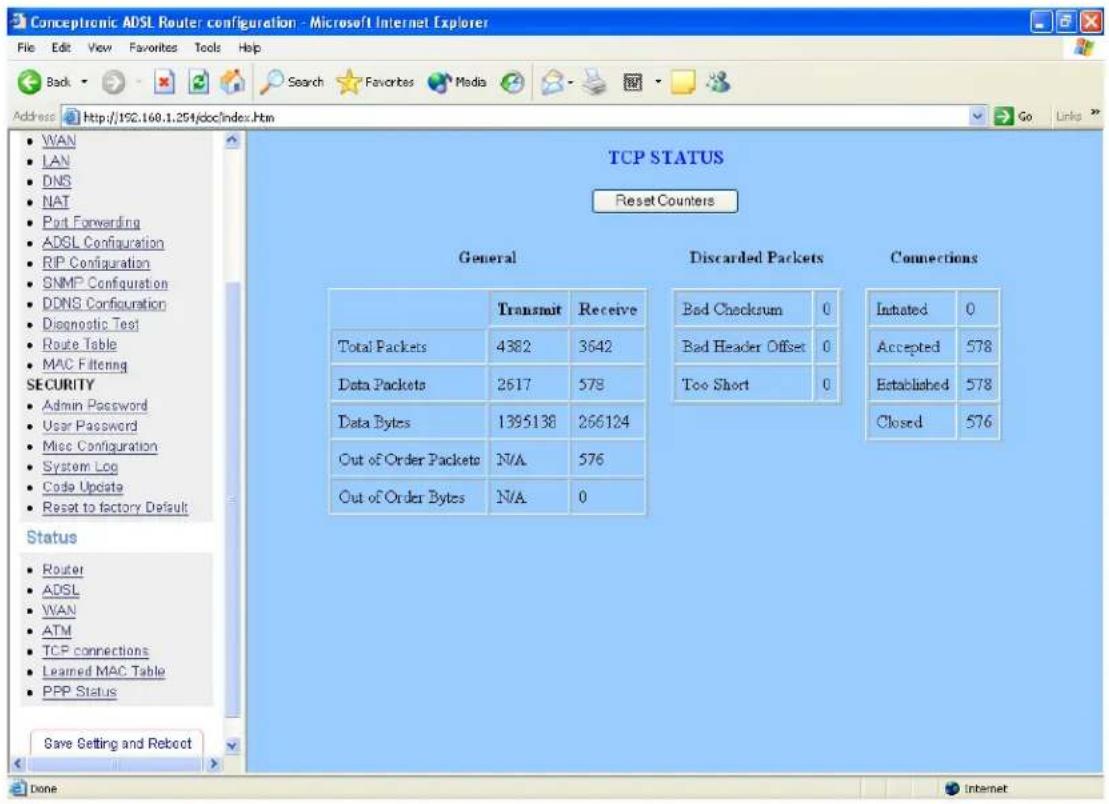Open the Route Table link
Image resolution: width=1109 pixels, height=804 pixels.
pos(80,345)
